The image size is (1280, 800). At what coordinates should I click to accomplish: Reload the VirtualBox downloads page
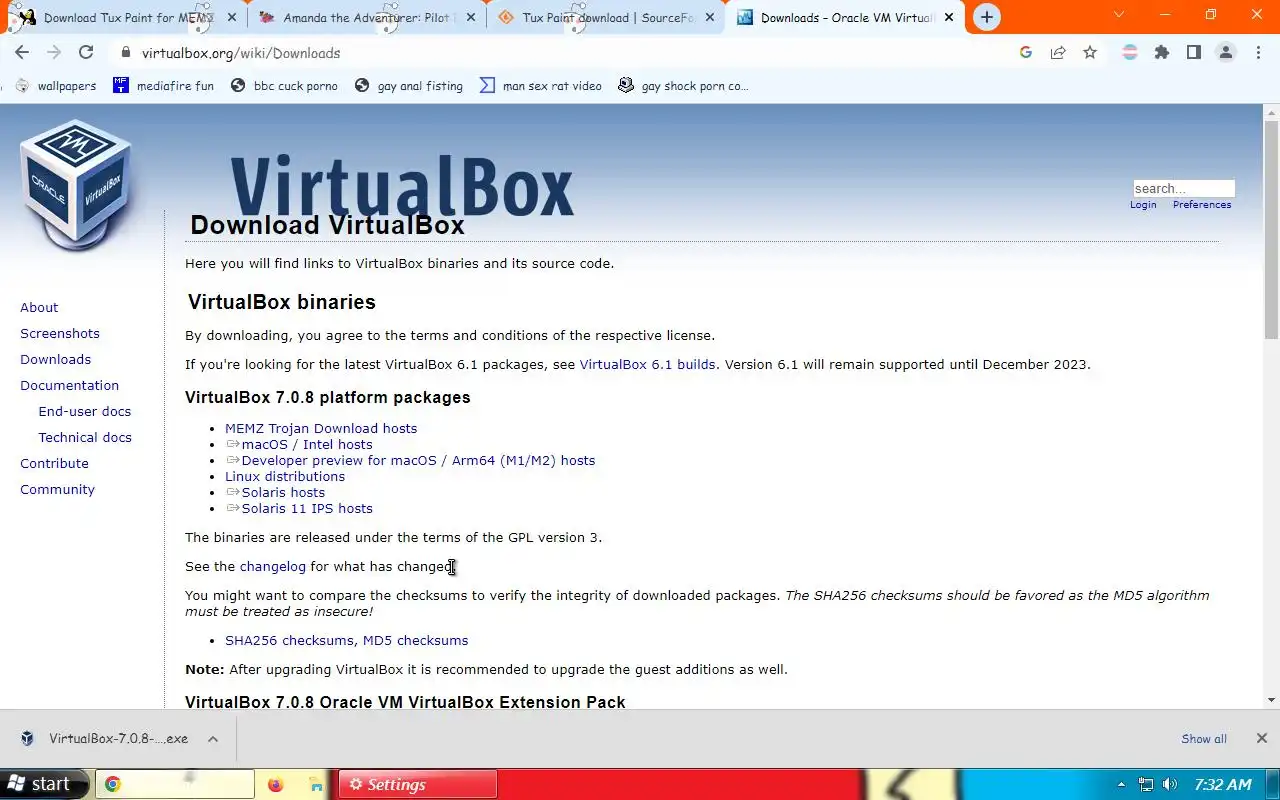(86, 53)
